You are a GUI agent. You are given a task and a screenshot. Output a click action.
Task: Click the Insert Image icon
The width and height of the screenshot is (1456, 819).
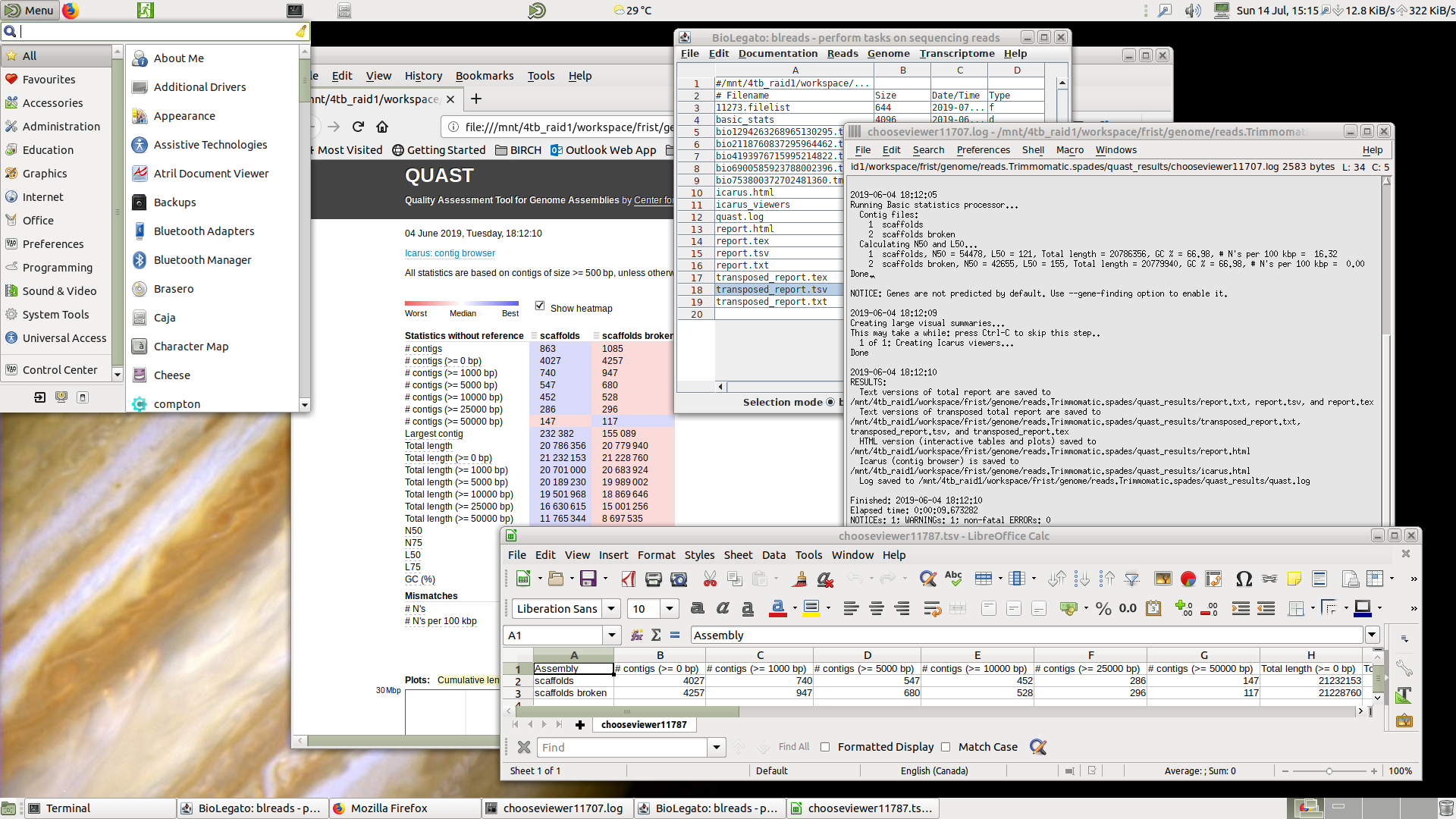click(x=1162, y=579)
